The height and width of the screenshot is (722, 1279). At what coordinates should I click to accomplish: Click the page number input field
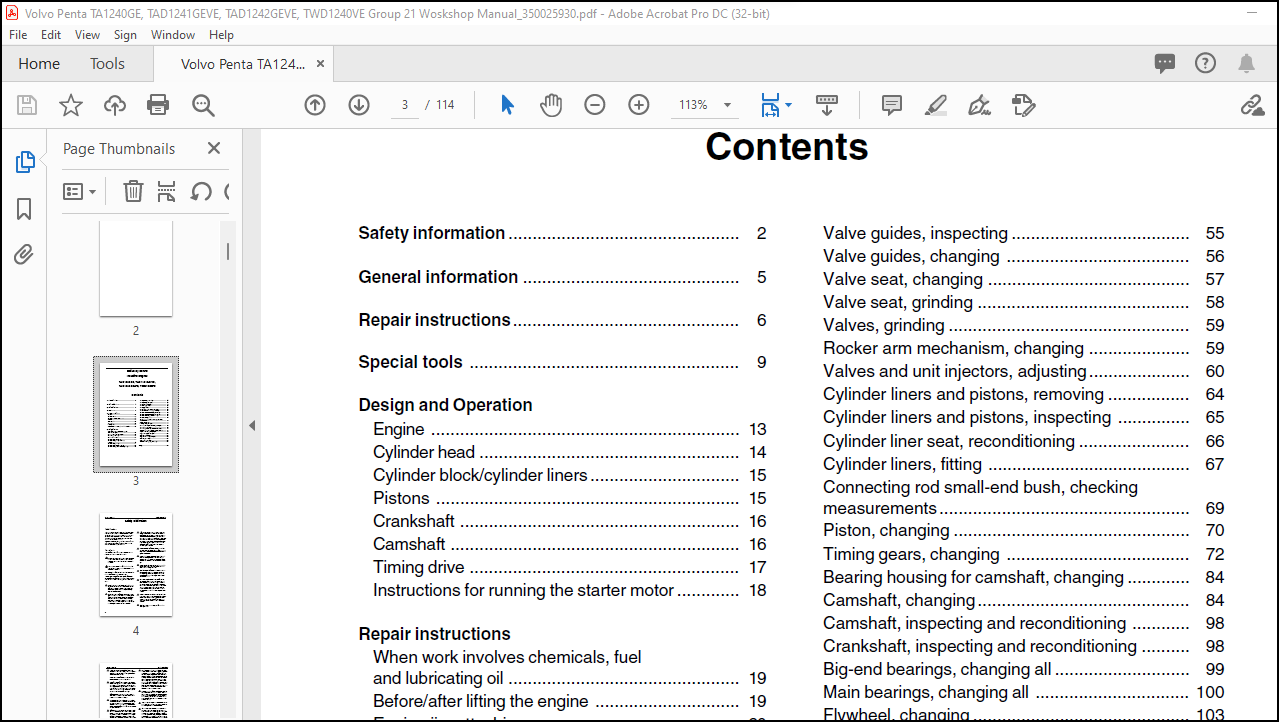(x=404, y=105)
